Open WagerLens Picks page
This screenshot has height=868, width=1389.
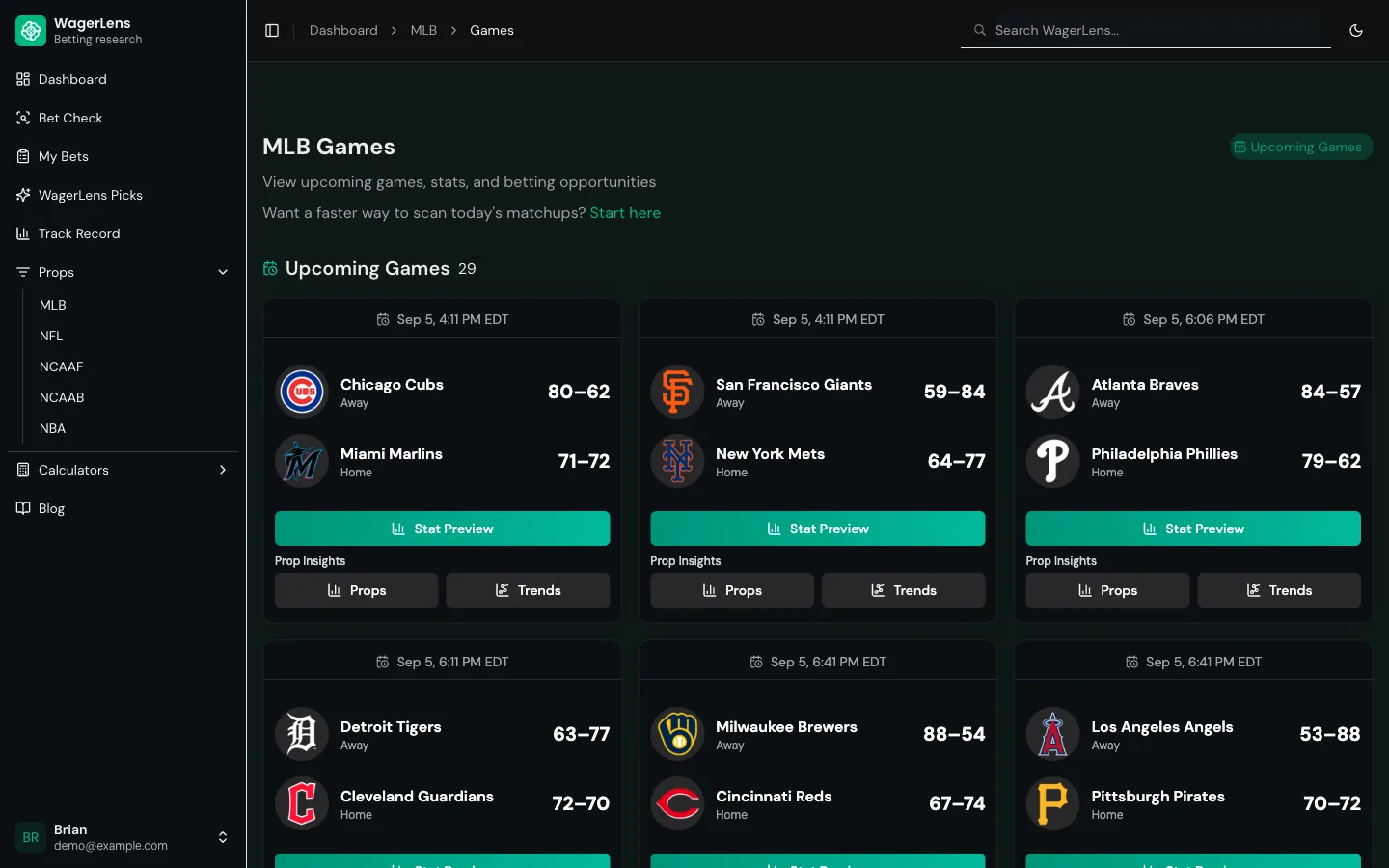click(x=123, y=195)
